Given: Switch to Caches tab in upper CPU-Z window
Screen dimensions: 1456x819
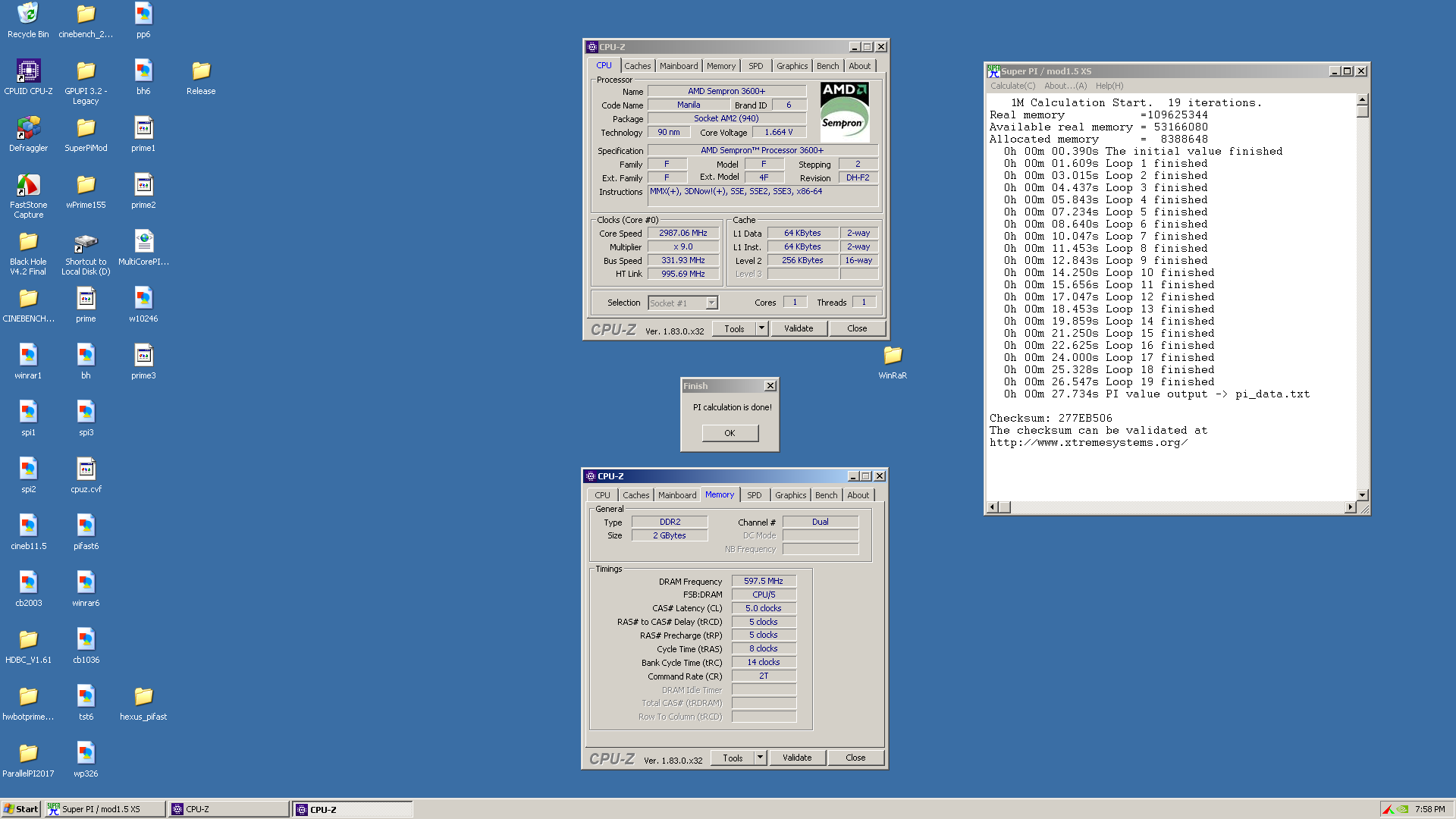Looking at the screenshot, I should 637,66.
